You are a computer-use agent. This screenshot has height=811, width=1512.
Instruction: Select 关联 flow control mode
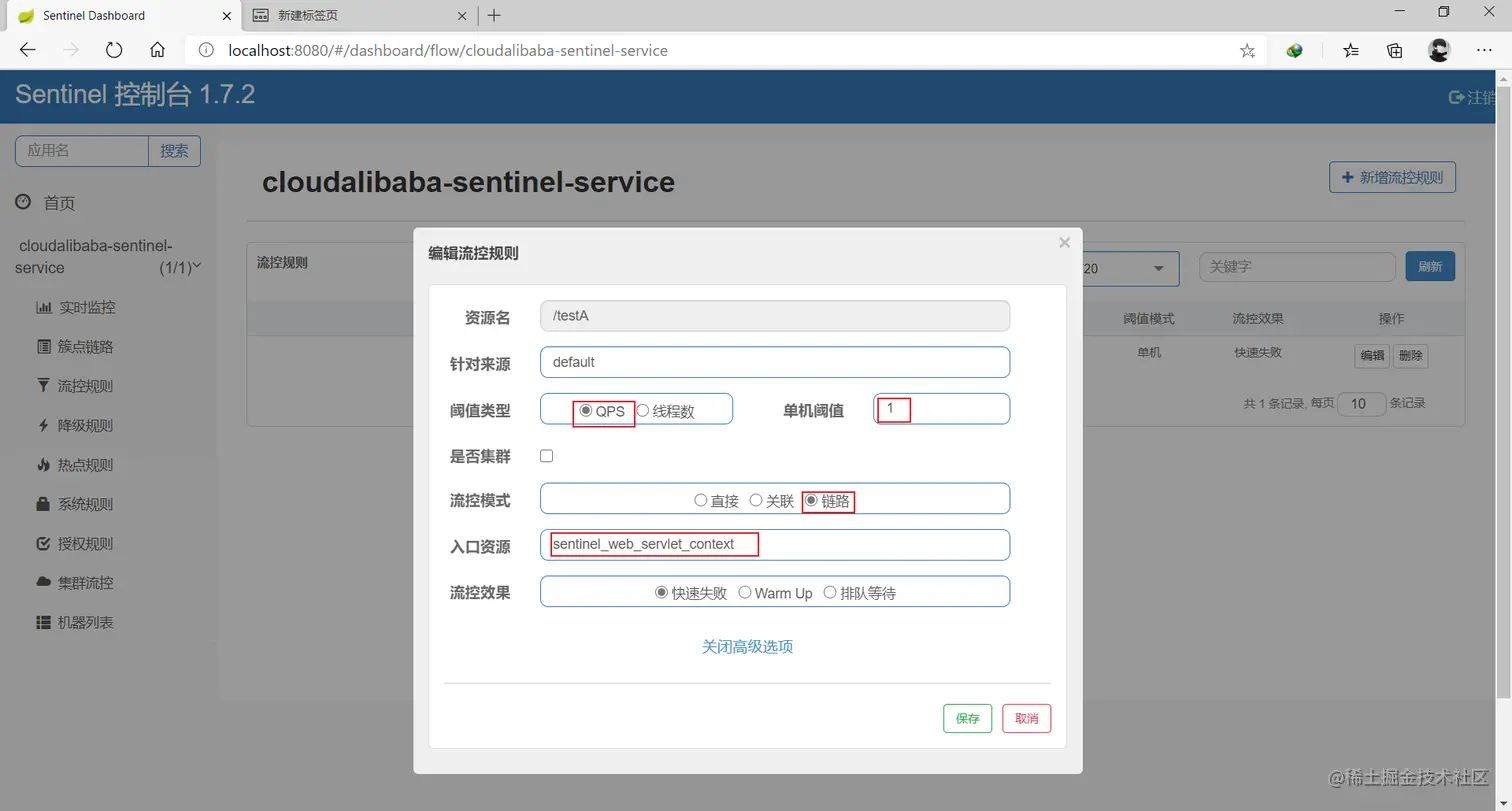pos(756,500)
